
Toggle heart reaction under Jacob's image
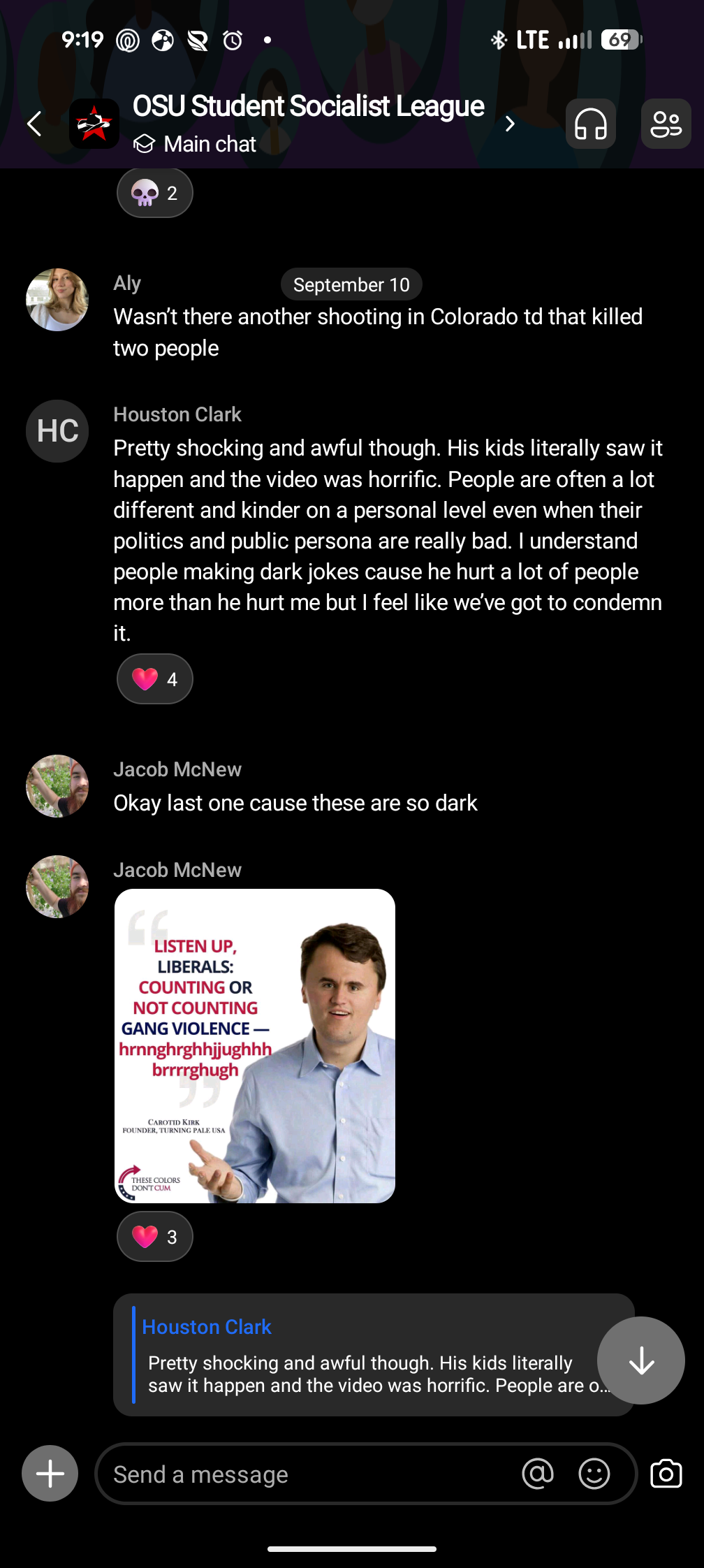tap(154, 1237)
